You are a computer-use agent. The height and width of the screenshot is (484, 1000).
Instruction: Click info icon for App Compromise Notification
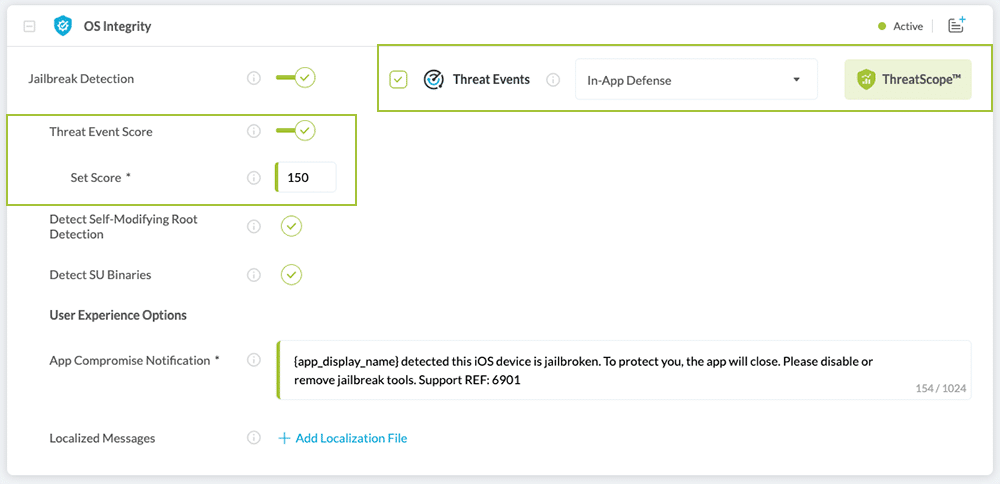(254, 360)
